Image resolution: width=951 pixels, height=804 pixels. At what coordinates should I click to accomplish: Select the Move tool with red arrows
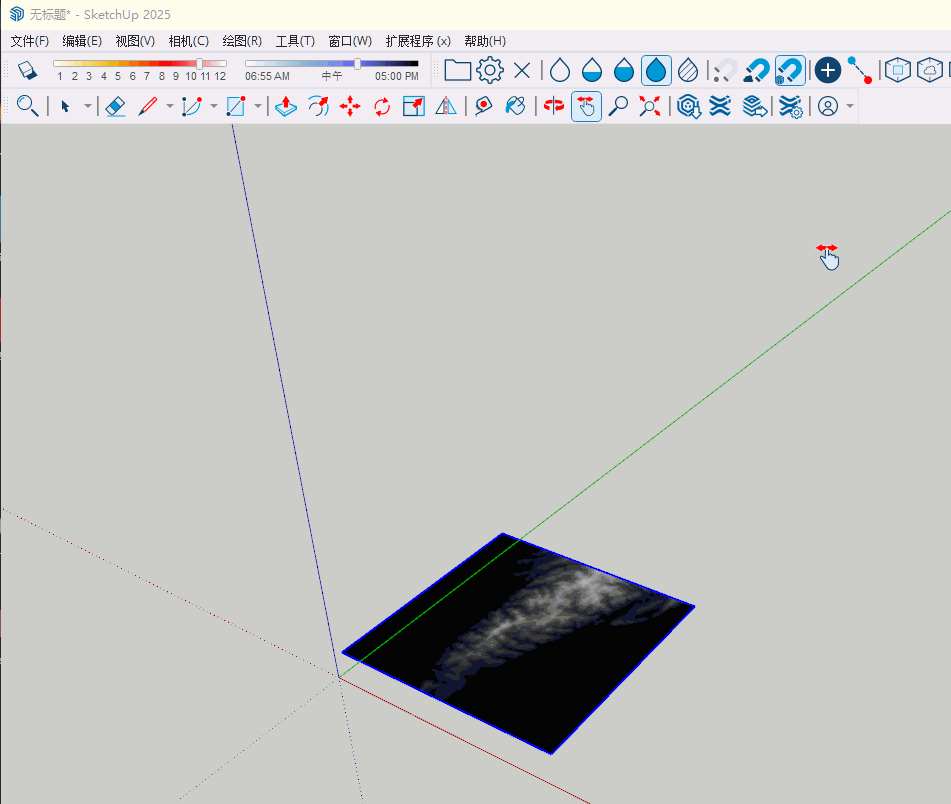(350, 106)
